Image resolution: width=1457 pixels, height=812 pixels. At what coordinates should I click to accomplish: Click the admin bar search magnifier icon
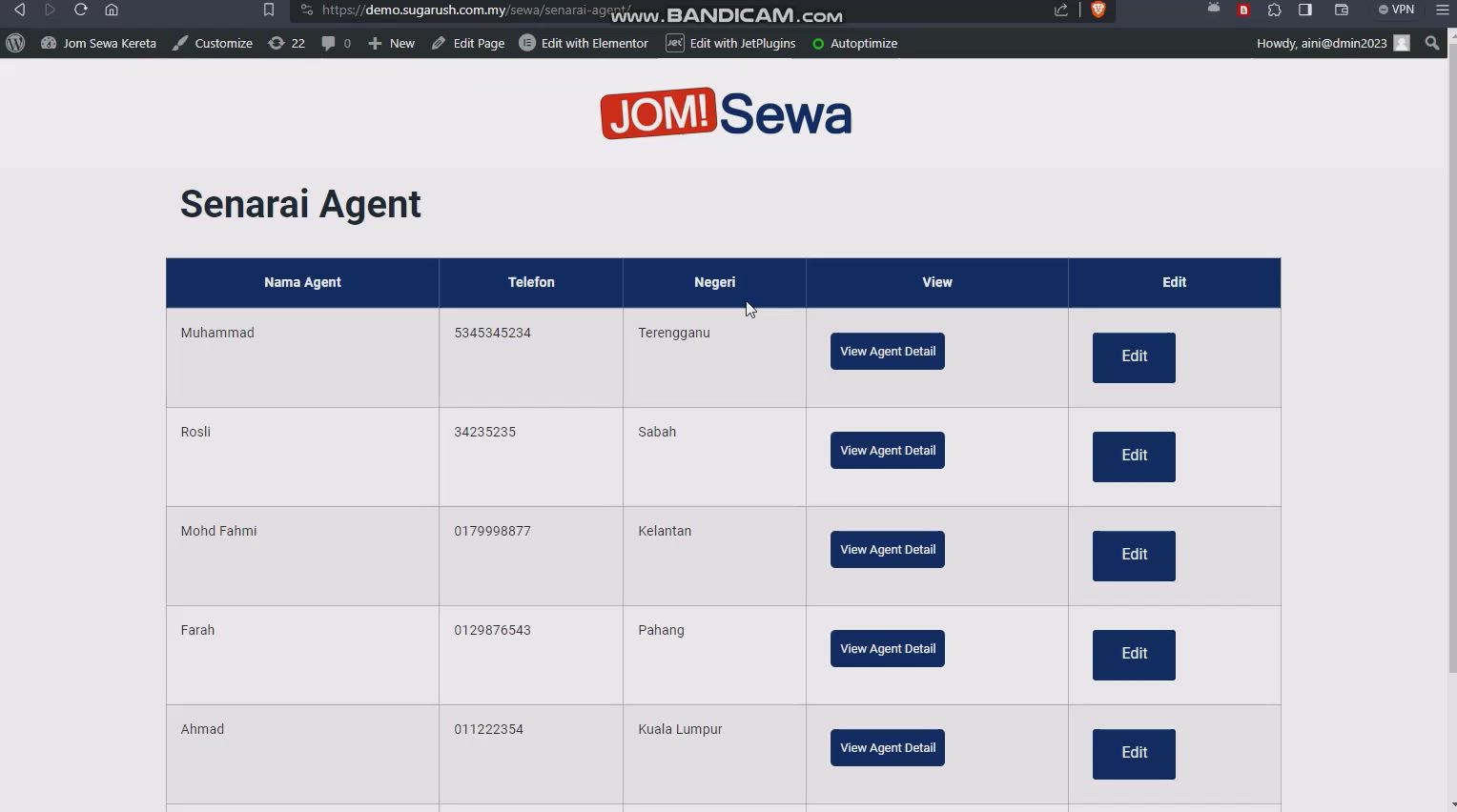pos(1431,44)
